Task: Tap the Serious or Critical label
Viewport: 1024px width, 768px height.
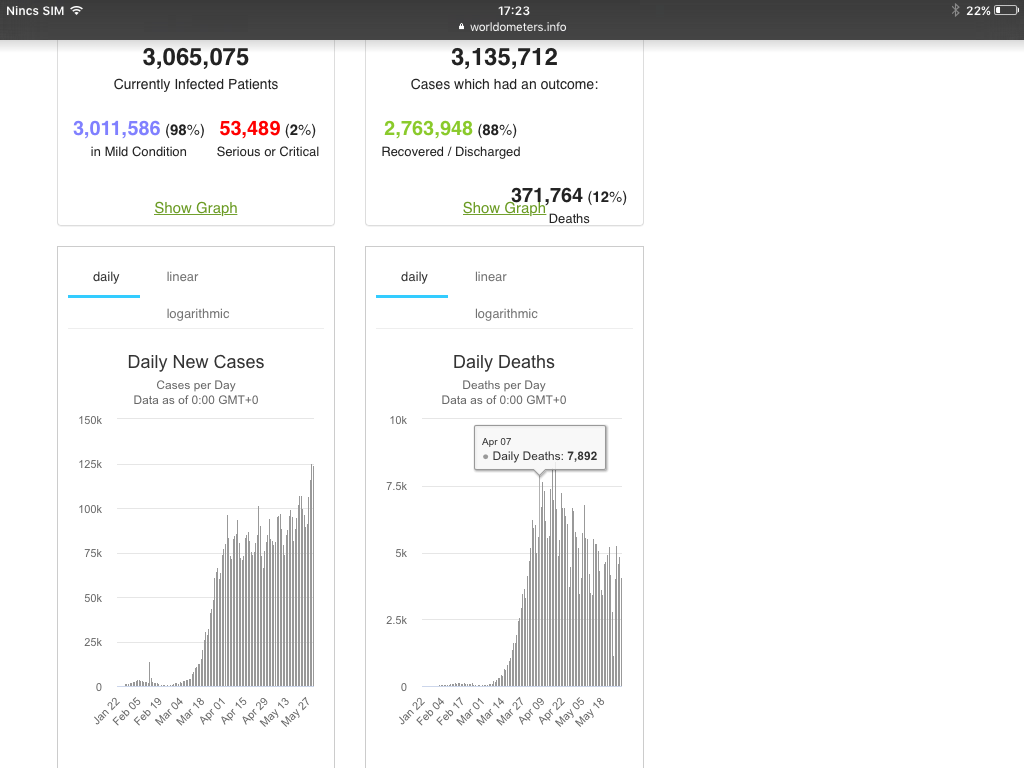Action: click(x=268, y=152)
